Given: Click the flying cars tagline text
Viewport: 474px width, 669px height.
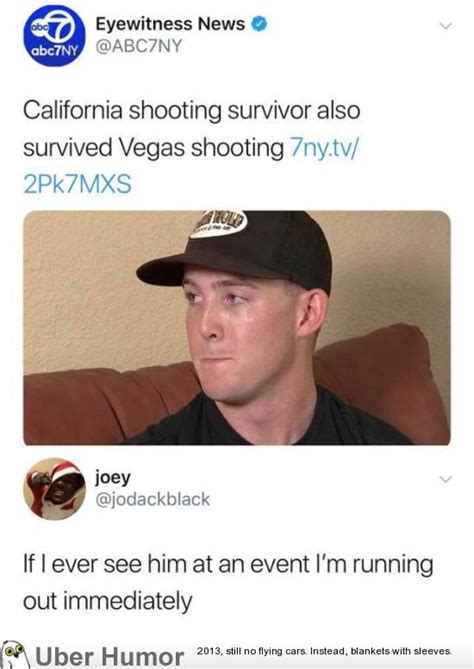Looking at the screenshot, I should [324, 651].
